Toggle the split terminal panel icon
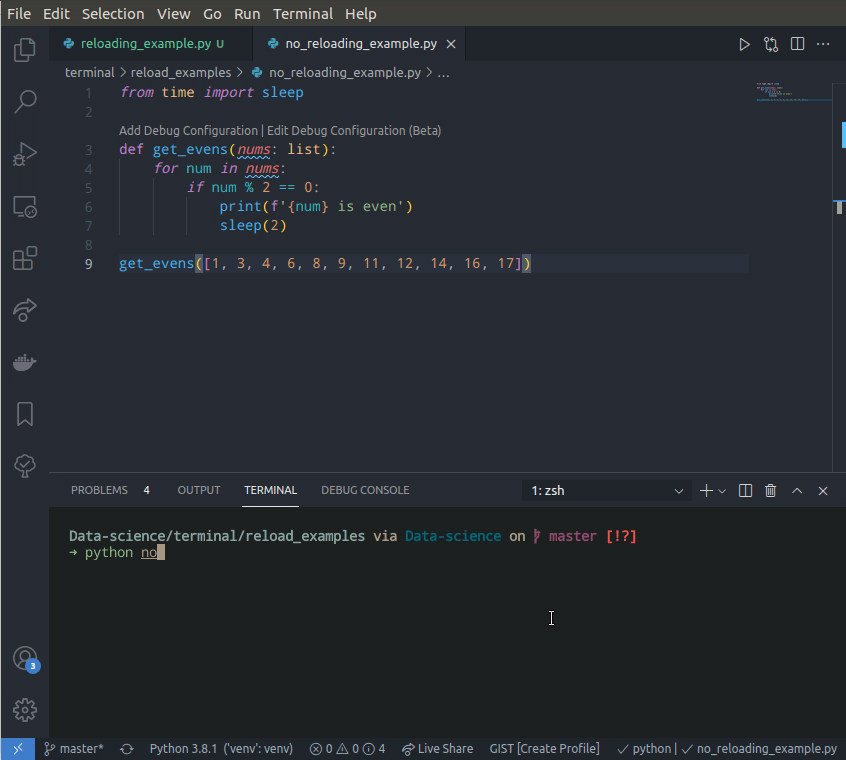The width and height of the screenshot is (846, 760). pos(744,490)
